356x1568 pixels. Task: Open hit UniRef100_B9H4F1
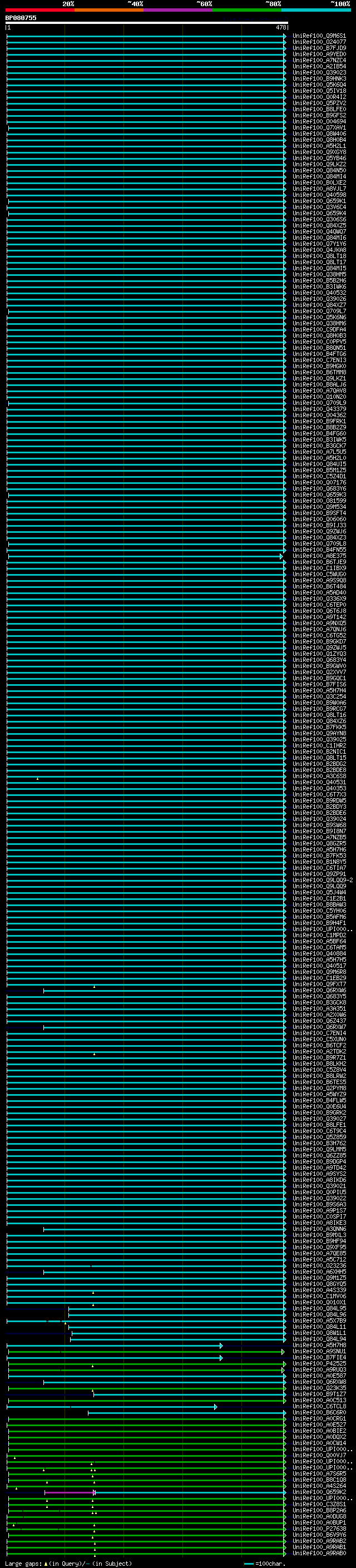click(x=319, y=923)
